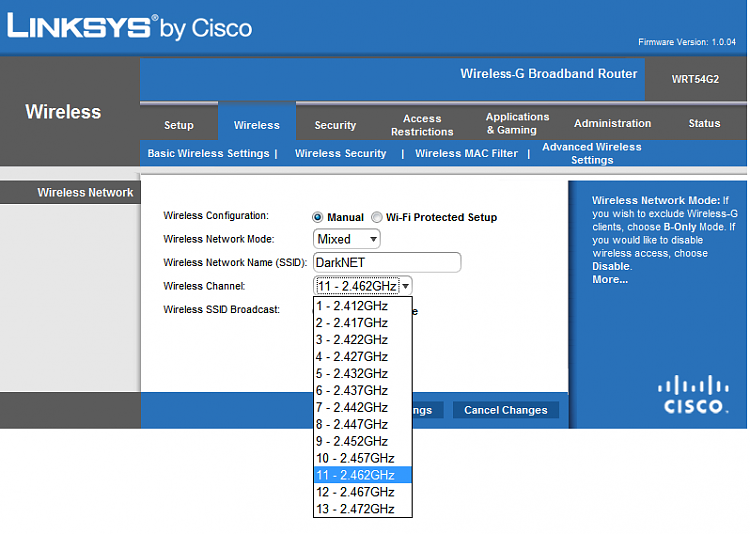Click the Wireless Channel label
The image size is (750, 534).
pos(204,286)
